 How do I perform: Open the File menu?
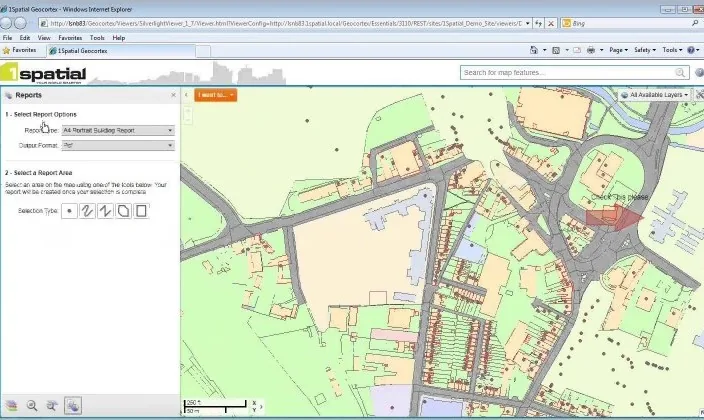pyautogui.click(x=7, y=38)
